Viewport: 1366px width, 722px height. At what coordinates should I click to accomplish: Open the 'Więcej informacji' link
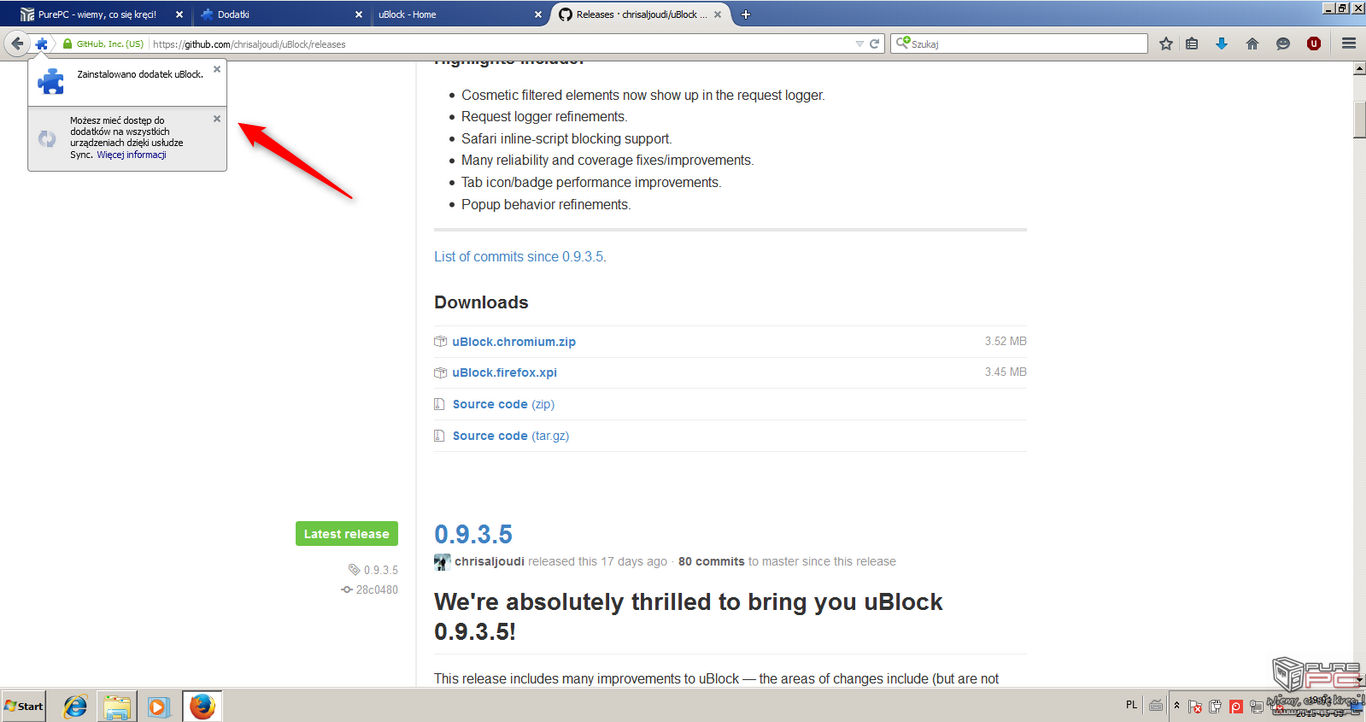[131, 155]
